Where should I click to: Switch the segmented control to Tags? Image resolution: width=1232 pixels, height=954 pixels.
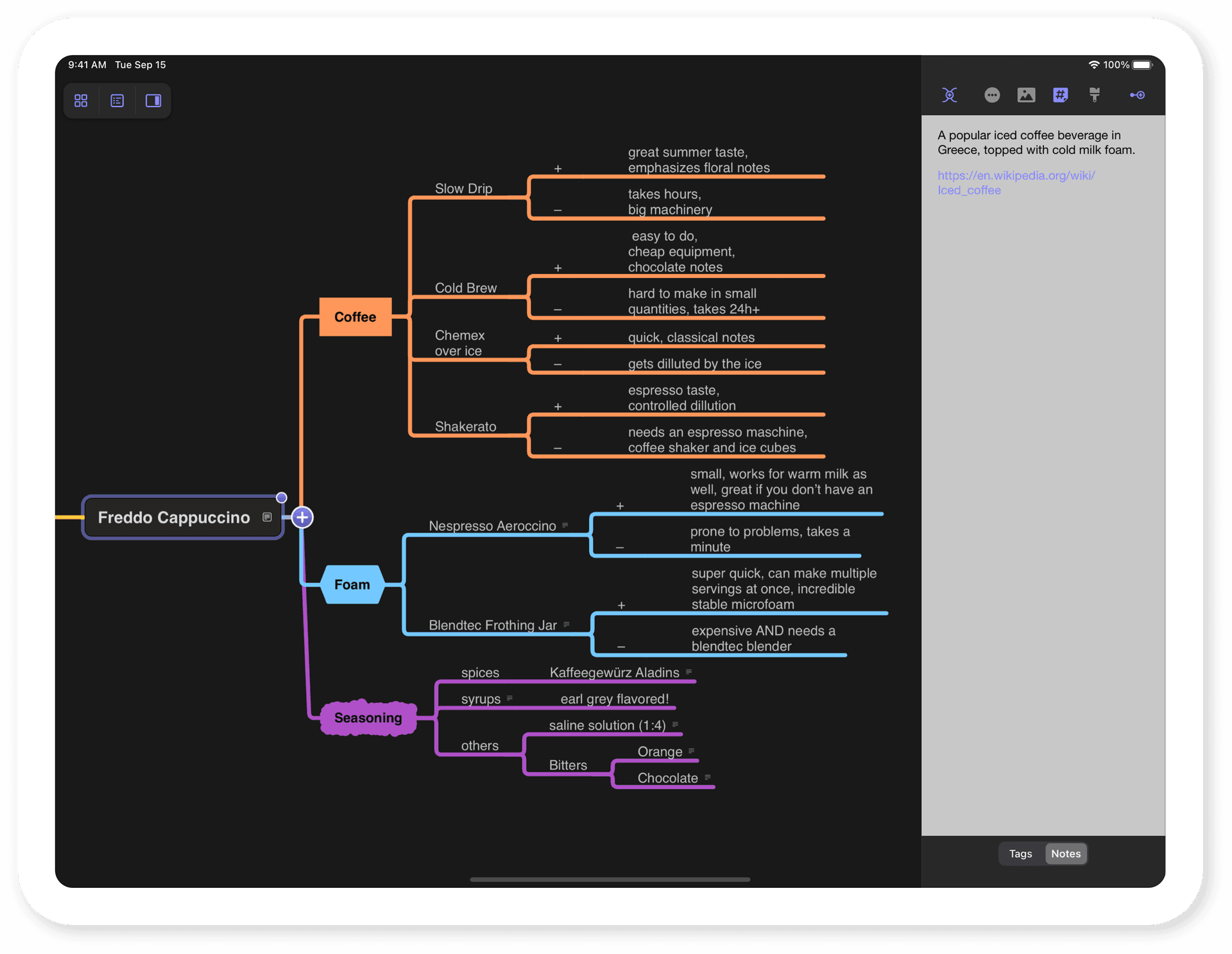(1020, 853)
